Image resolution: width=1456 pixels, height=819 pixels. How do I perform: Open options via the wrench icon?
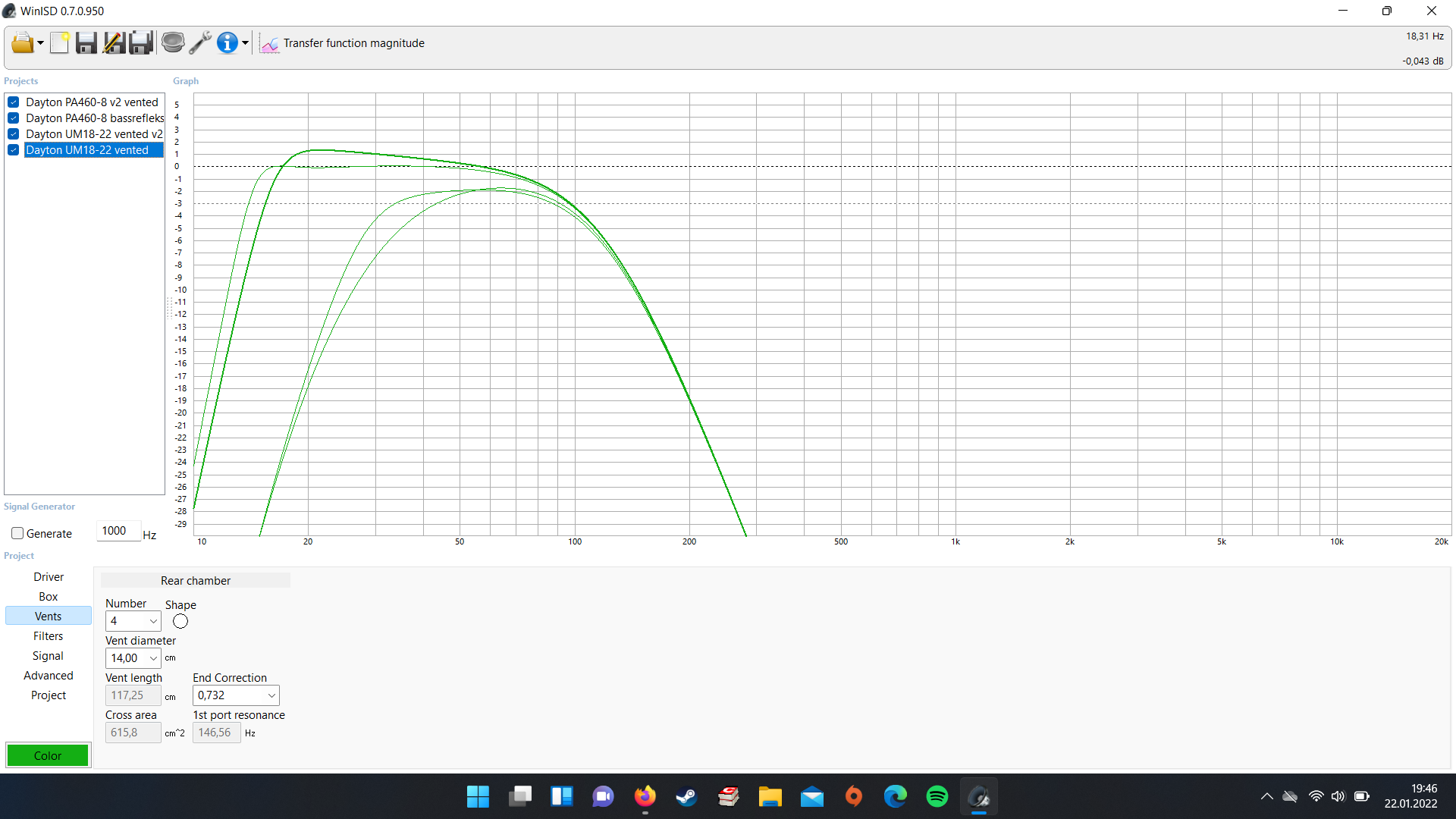coord(200,43)
